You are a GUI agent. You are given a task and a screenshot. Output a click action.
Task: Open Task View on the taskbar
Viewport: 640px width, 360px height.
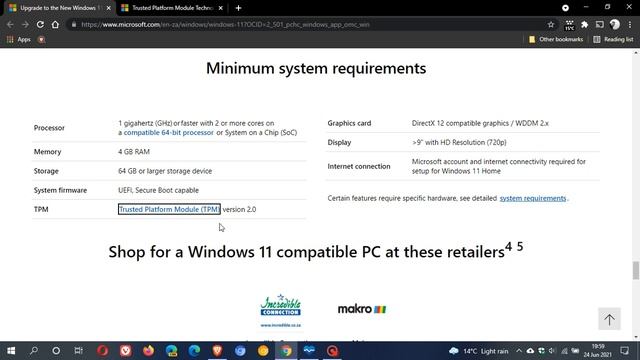78,351
